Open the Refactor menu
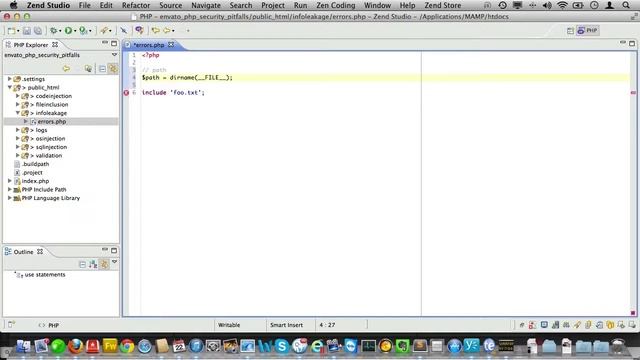Viewport: 640px width, 360px height. [136, 5]
